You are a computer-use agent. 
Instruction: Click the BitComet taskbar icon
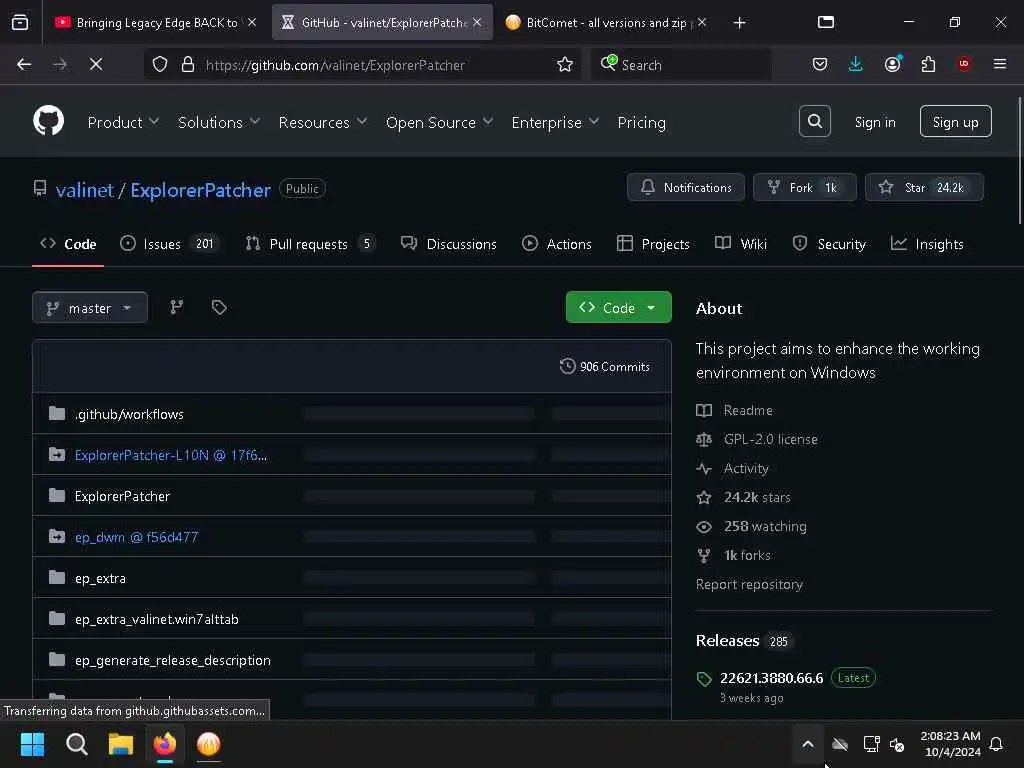[208, 744]
